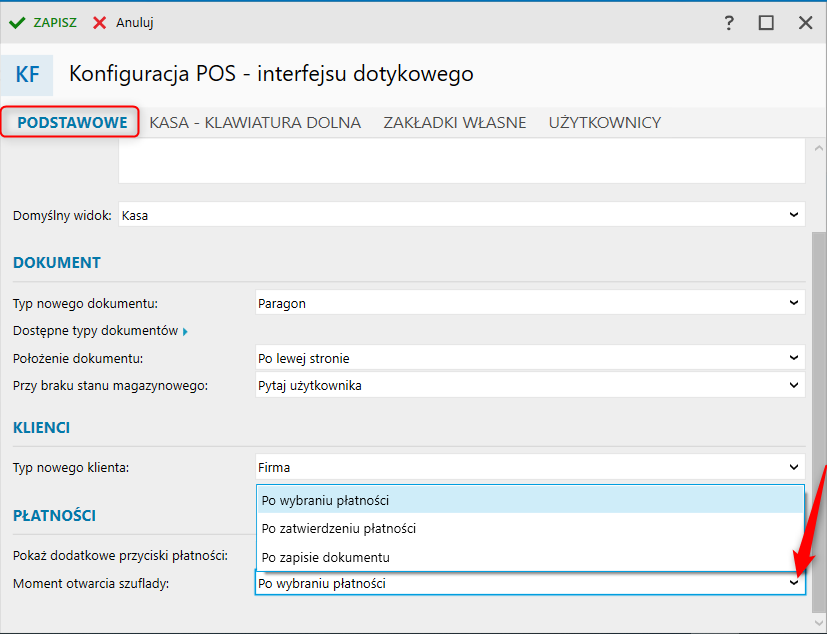Image resolution: width=827 pixels, height=634 pixels.
Task: Choose Po zapisie dokumentu option
Action: click(325, 557)
